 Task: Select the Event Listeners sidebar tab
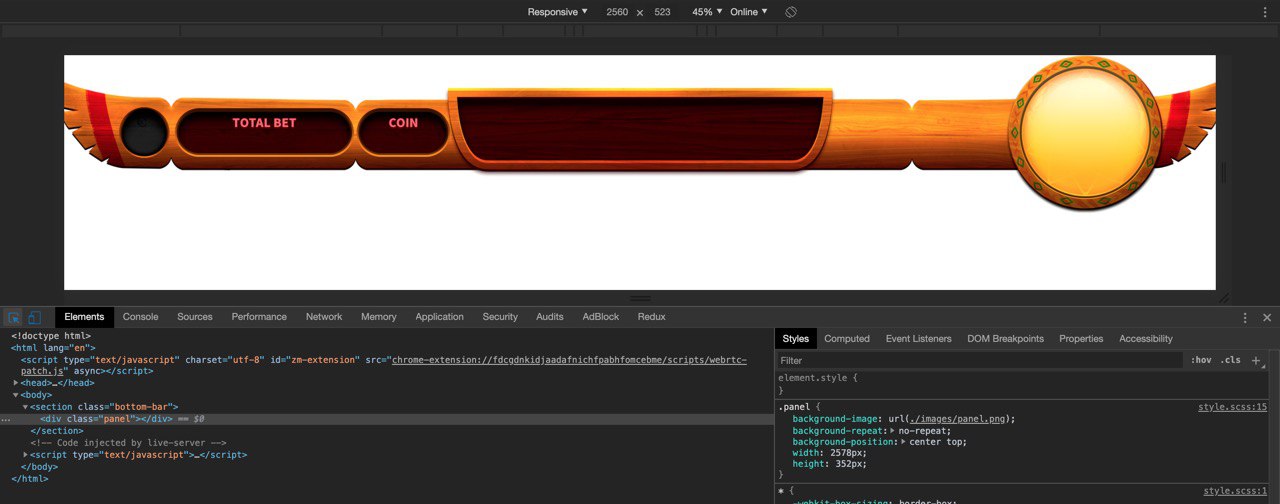[919, 339]
